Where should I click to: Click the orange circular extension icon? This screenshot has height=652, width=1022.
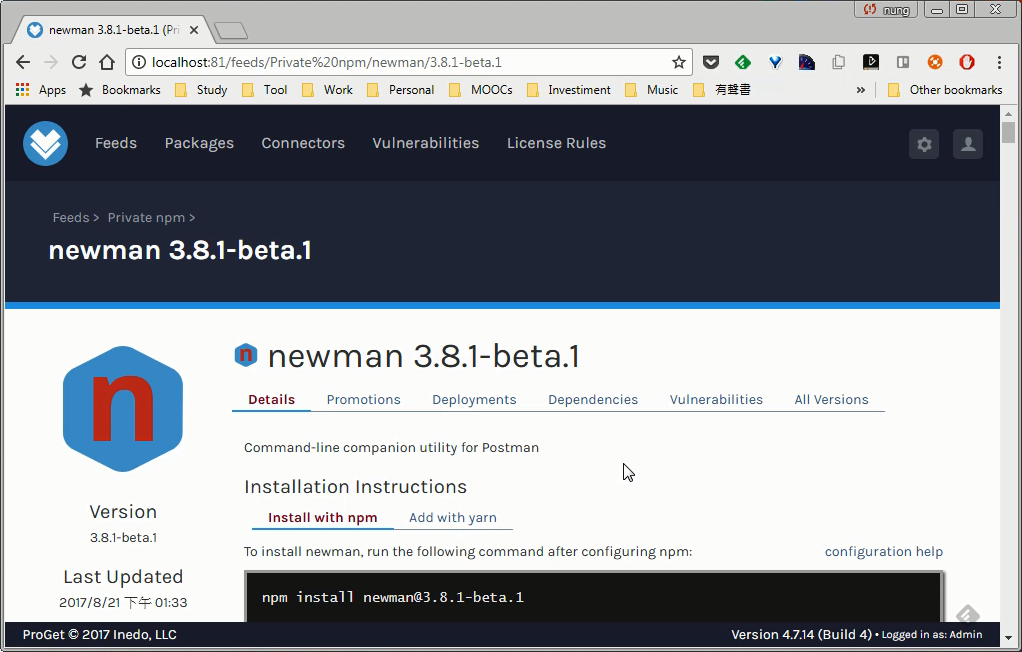[x=935, y=62]
